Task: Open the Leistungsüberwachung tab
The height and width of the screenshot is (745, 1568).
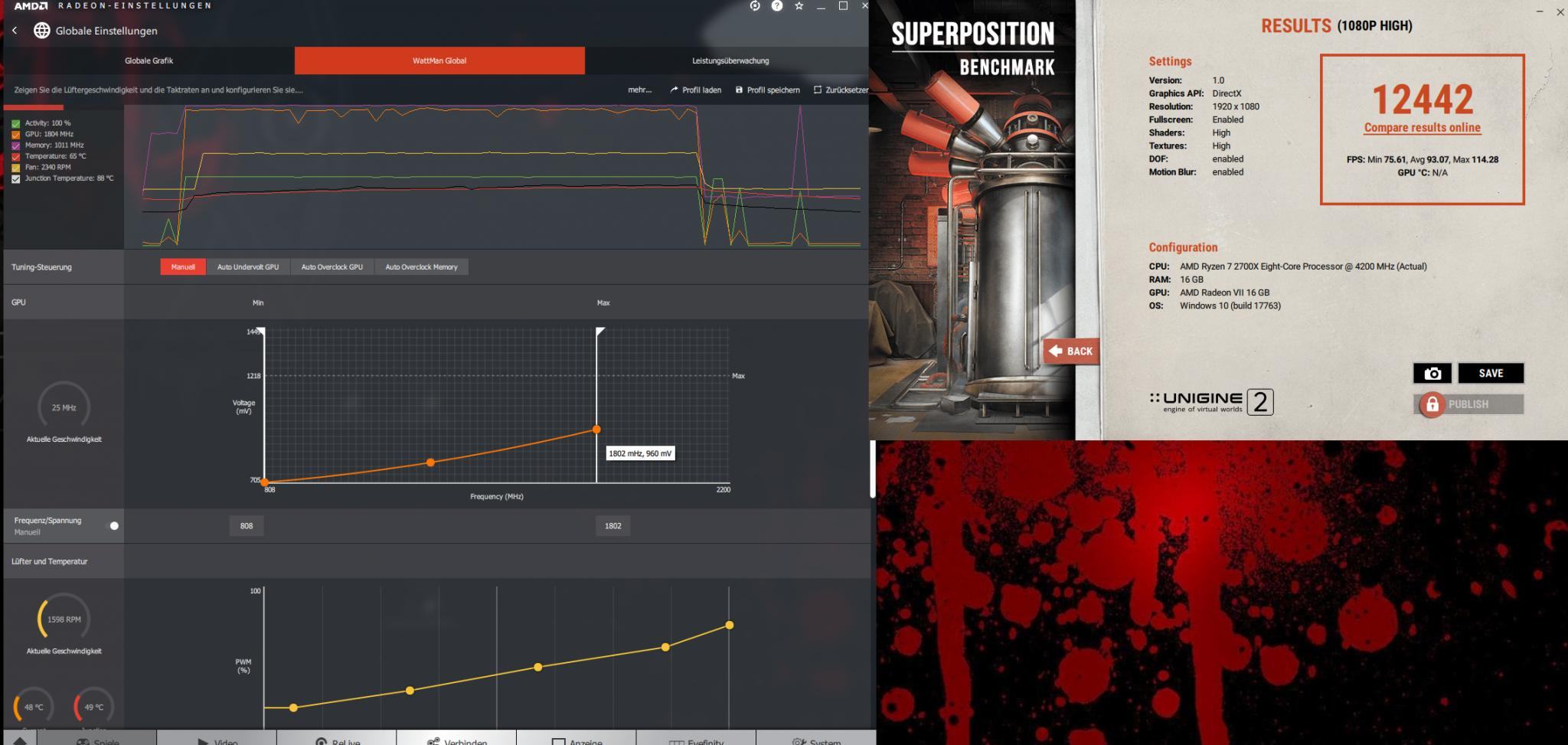Action: 730,60
